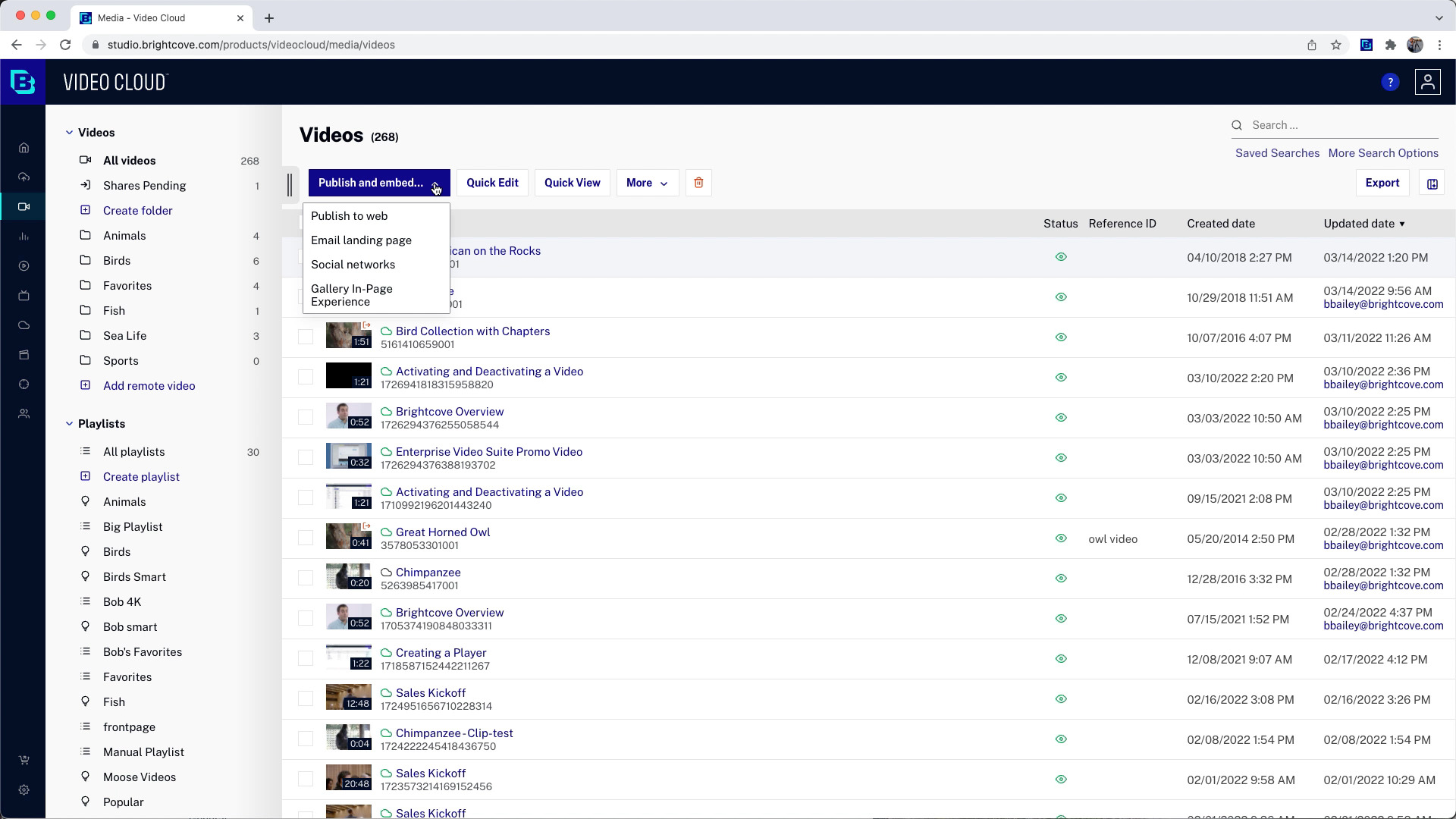Image resolution: width=1456 pixels, height=819 pixels.
Task: Click Create playlist link
Action: 141,477
